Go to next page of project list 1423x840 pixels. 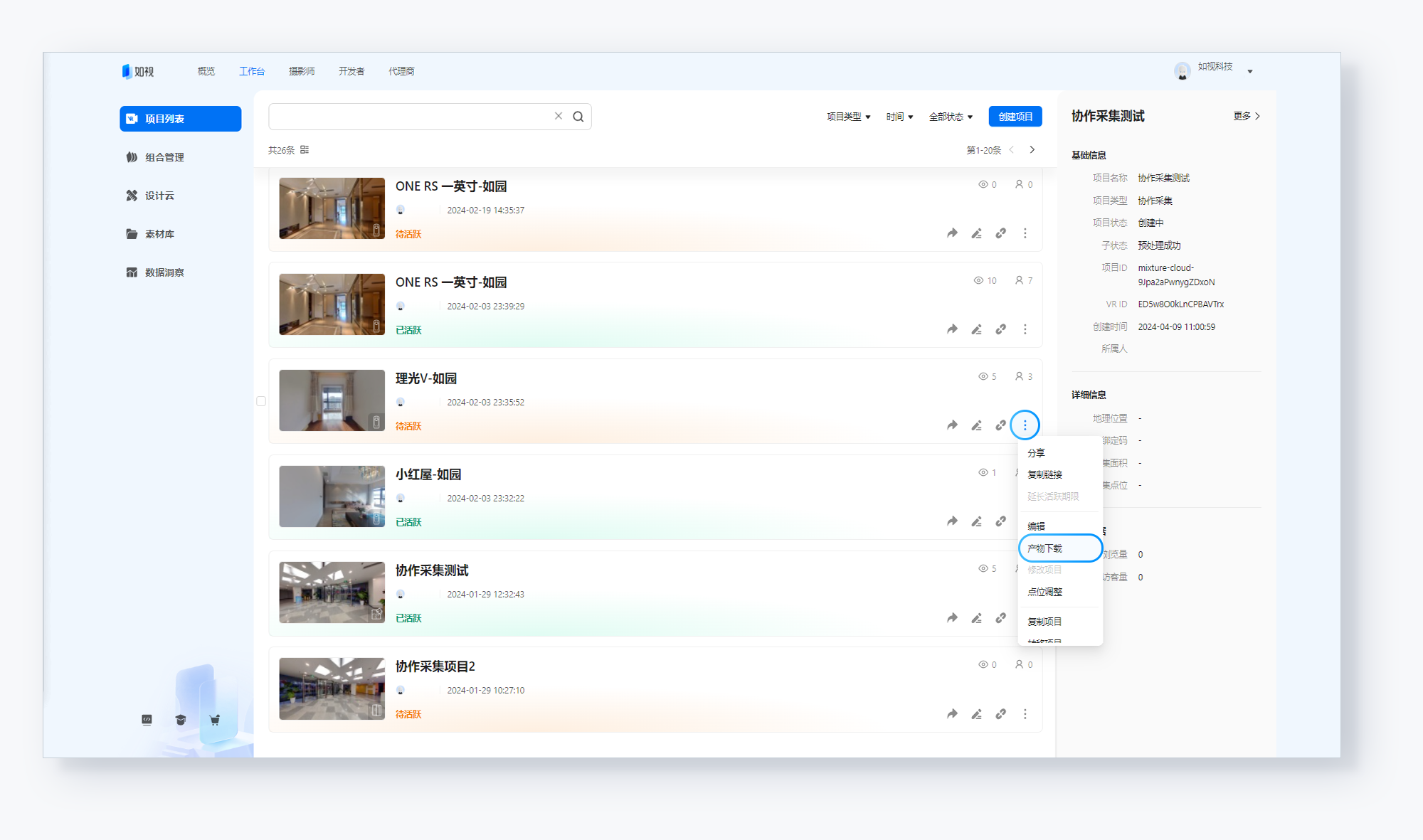coord(1032,150)
